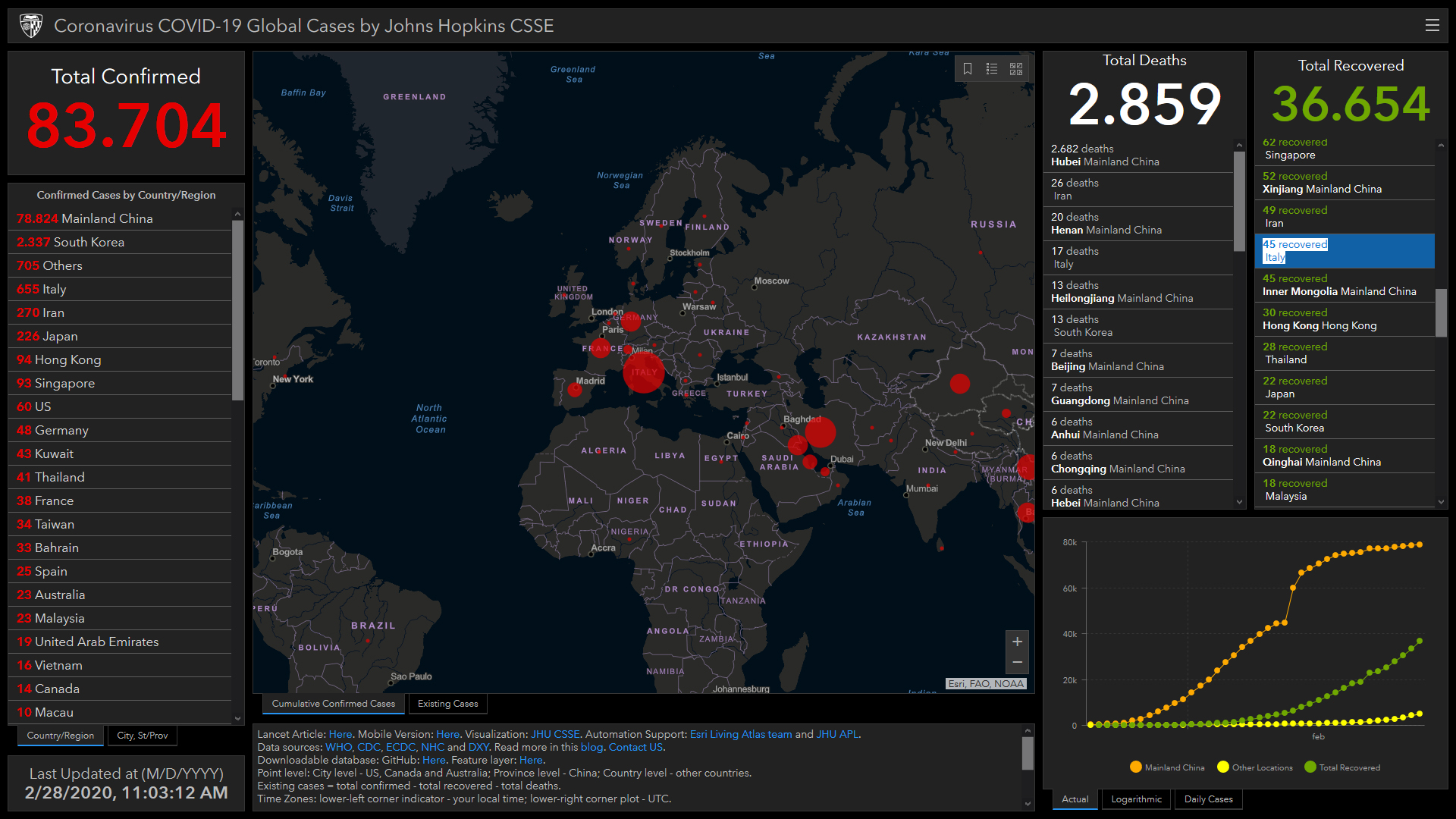Open the map bookmarks icon

[x=968, y=69]
